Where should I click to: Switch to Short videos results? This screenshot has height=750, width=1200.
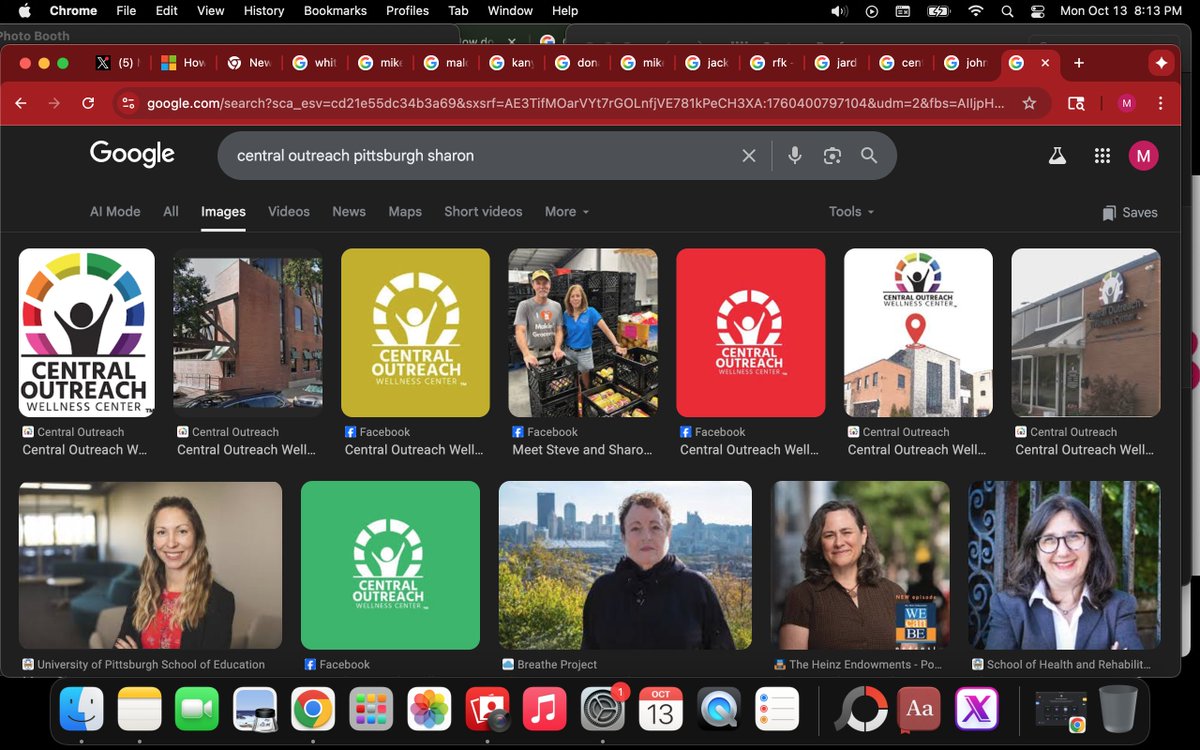[483, 212]
